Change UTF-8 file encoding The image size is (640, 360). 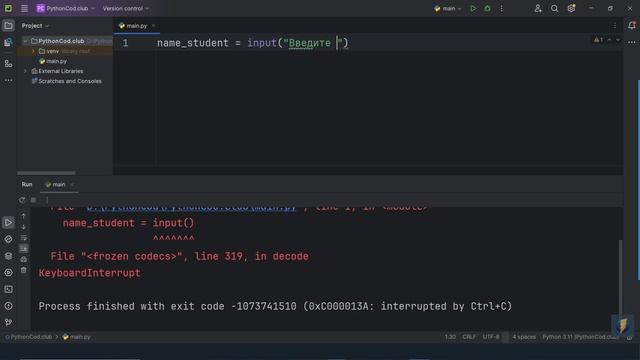click(491, 337)
